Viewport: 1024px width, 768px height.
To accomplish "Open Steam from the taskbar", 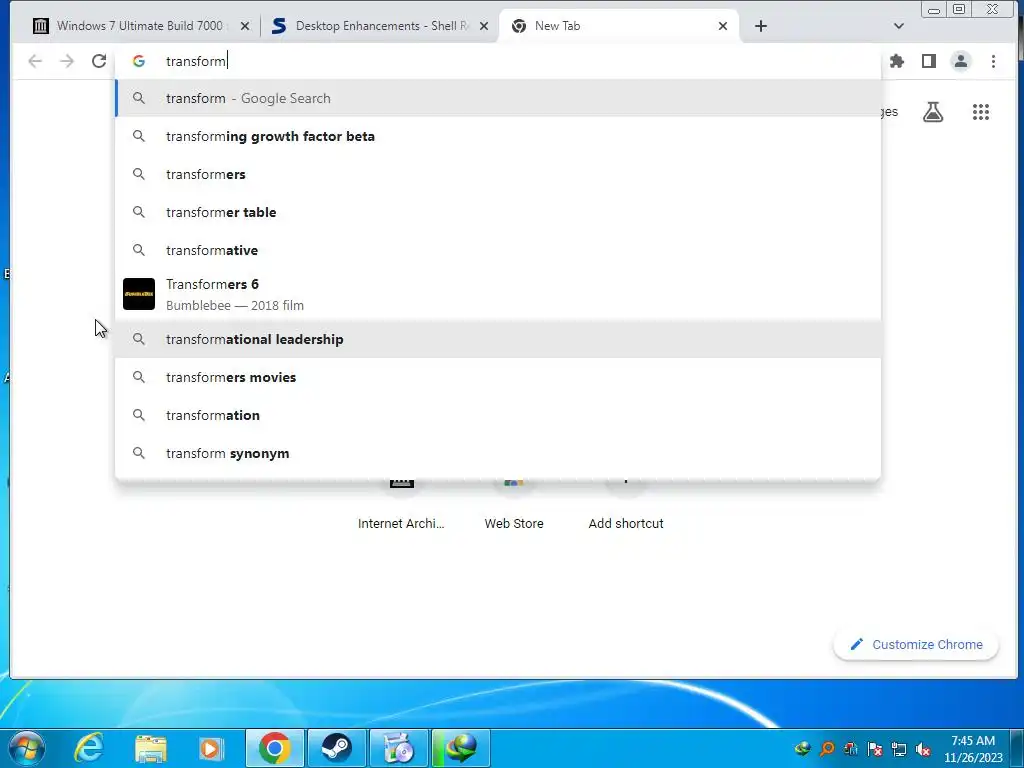I will pyautogui.click(x=336, y=748).
